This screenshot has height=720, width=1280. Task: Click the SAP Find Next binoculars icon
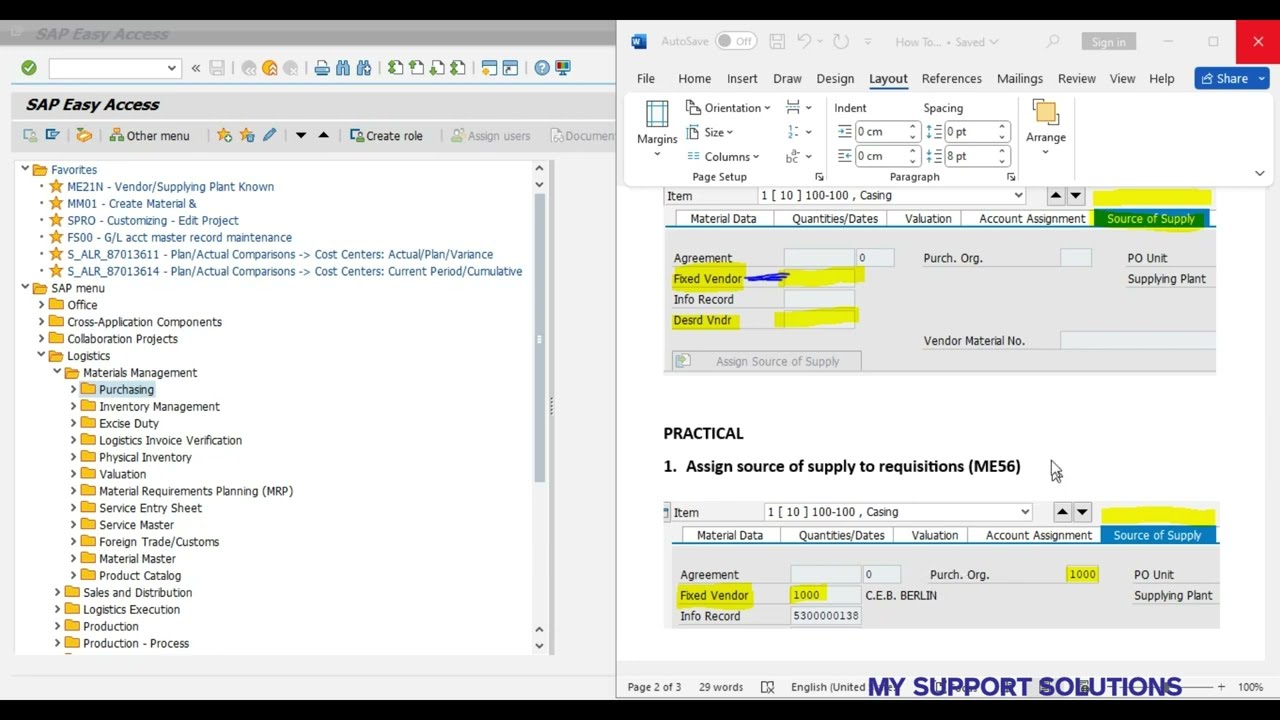click(x=364, y=68)
